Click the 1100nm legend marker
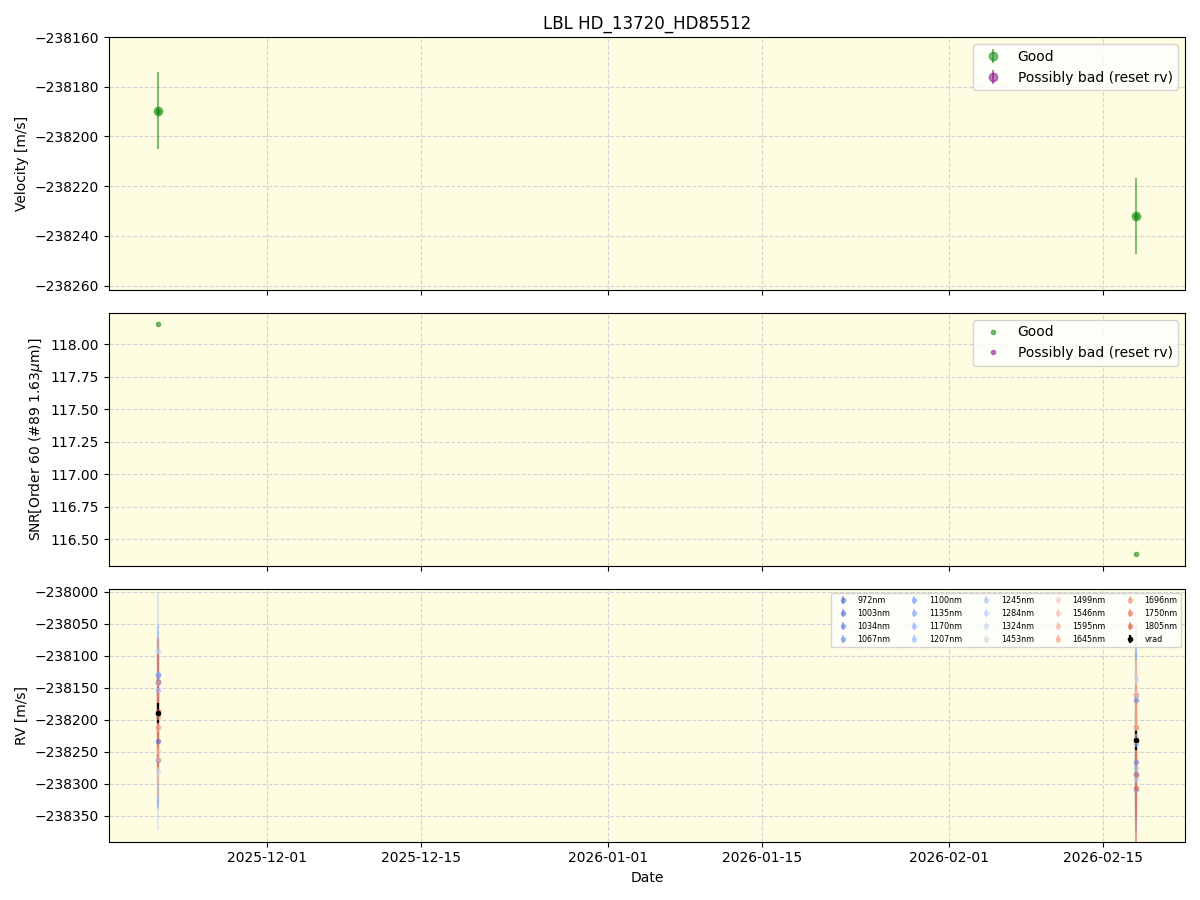This screenshot has height=900, width=1200. click(914, 600)
